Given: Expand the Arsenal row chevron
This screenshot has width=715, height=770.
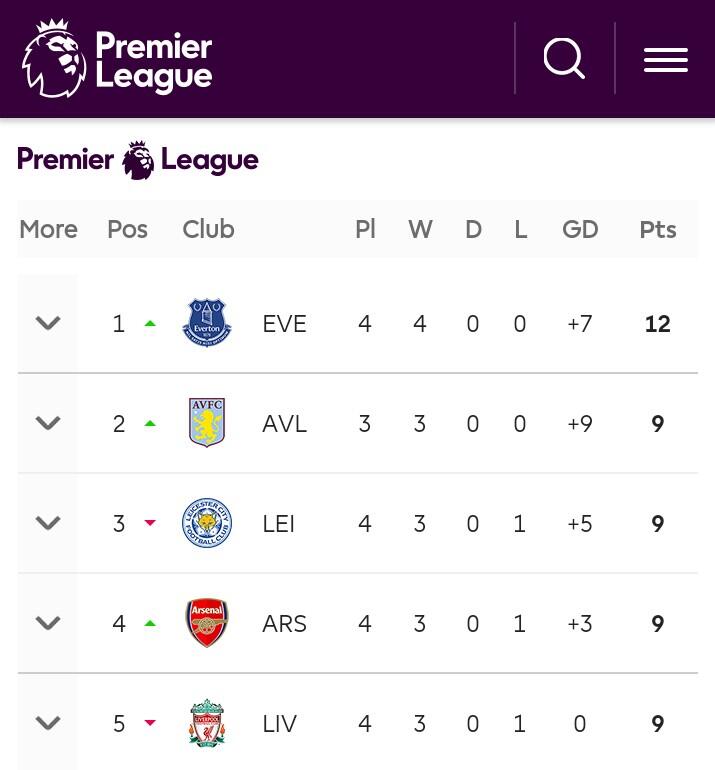Looking at the screenshot, I should 48,623.
